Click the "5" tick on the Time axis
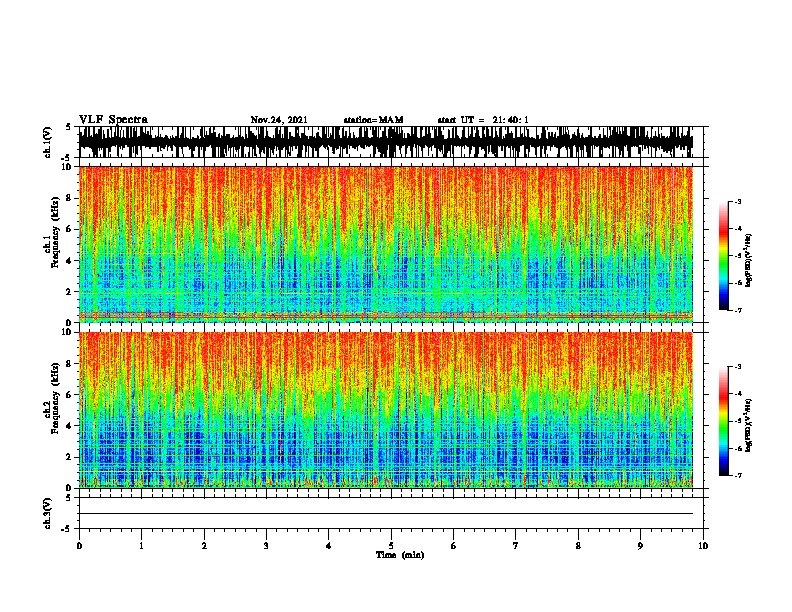Screen dimensions: 792x612 click(x=391, y=546)
